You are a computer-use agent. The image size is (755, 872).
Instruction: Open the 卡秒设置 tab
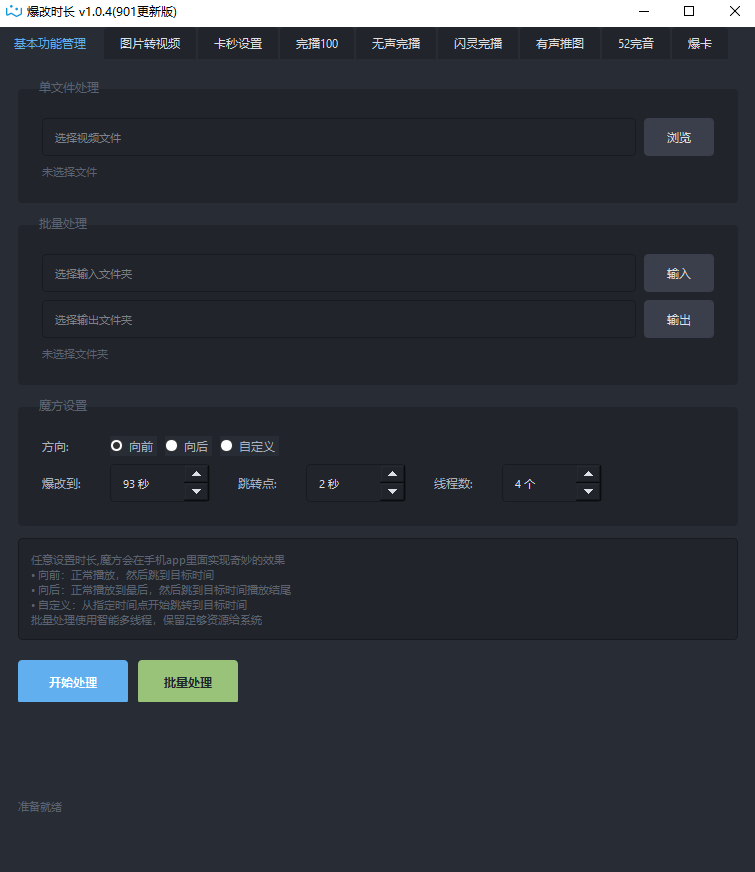tap(237, 44)
